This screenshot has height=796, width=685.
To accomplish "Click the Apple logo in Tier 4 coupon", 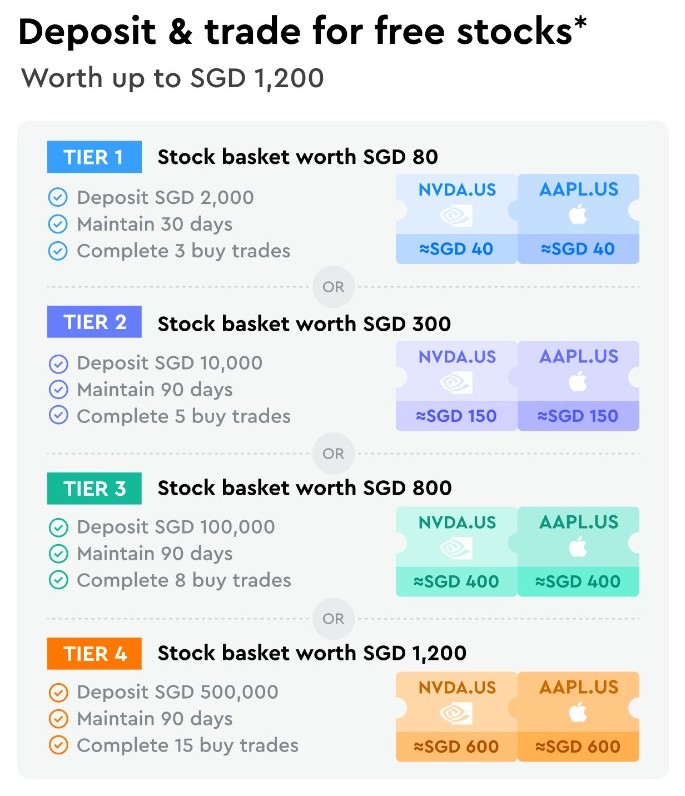I will (x=578, y=712).
